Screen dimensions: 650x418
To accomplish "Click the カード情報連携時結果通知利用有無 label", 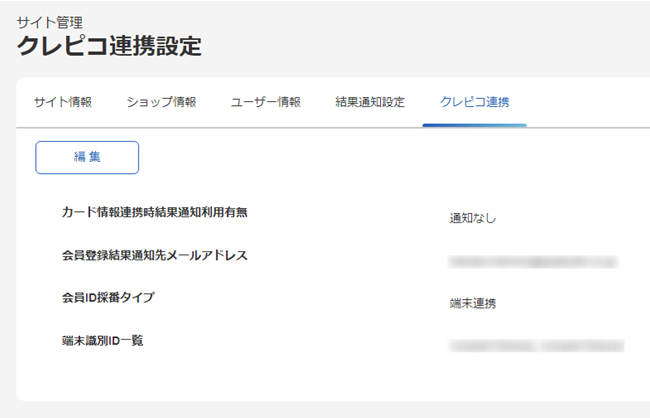I will [x=155, y=212].
